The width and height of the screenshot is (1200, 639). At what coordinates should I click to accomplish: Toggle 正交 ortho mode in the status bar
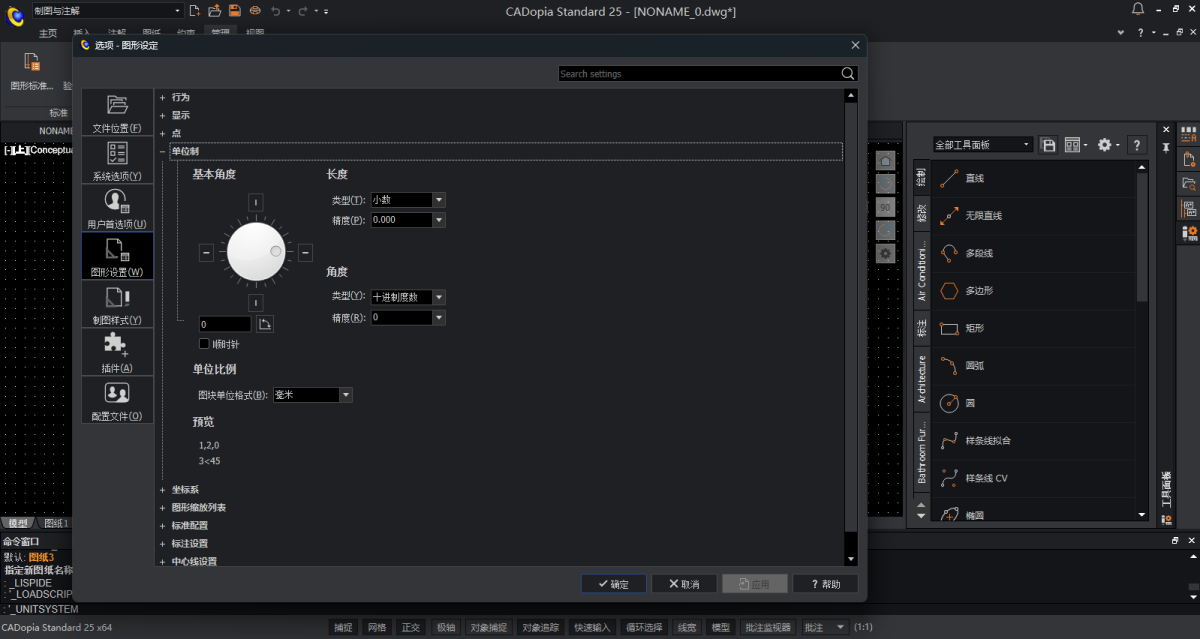pyautogui.click(x=410, y=627)
